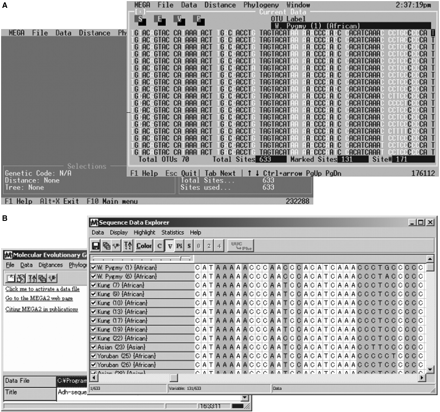Click the copy icon in Sequence Data Explorer toolbar
Screen dimensions: 440x412
pyautogui.click(x=106, y=246)
